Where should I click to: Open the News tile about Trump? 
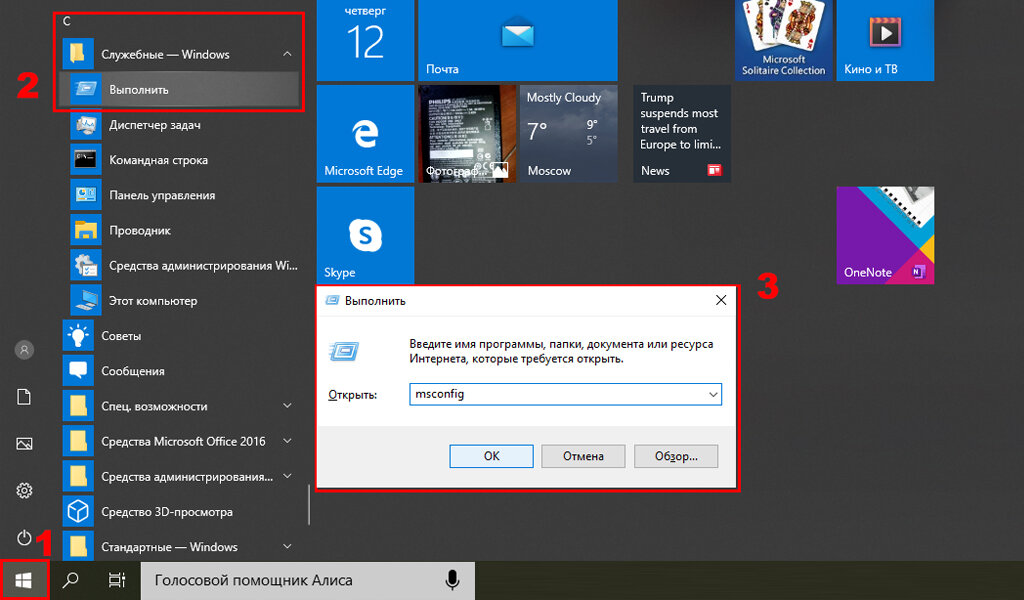(682, 134)
